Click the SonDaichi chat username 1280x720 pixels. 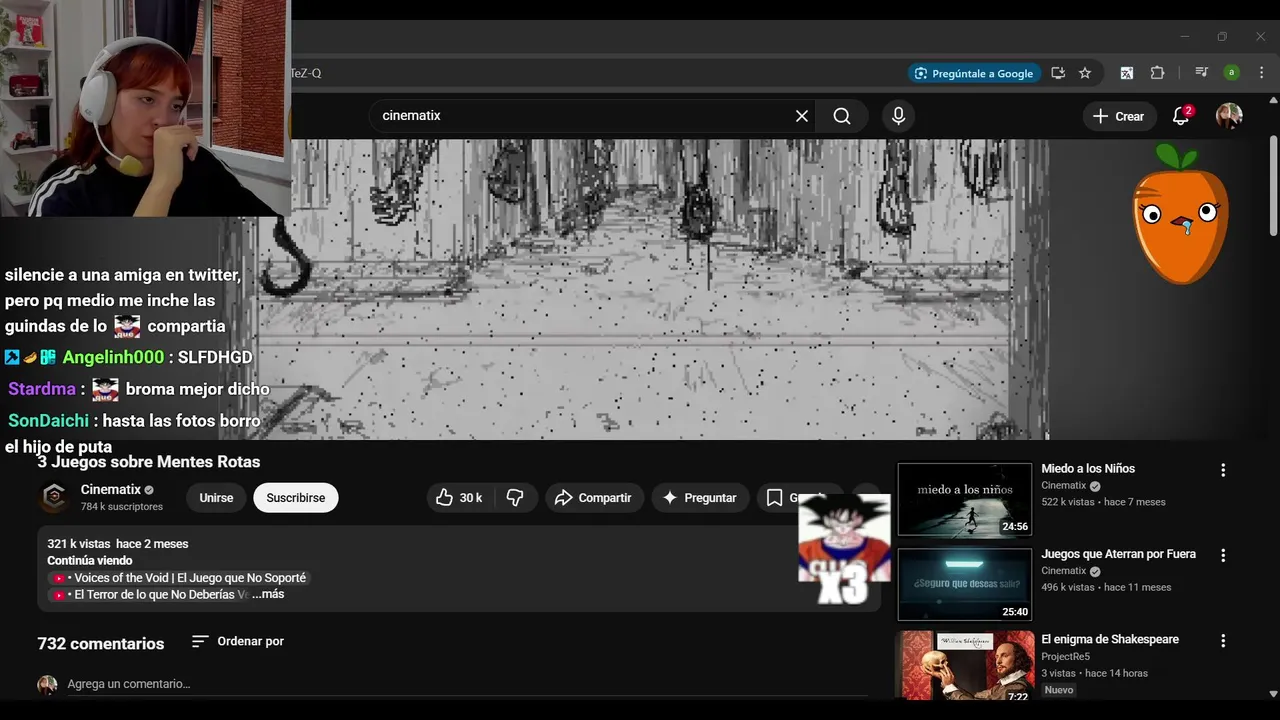48,421
